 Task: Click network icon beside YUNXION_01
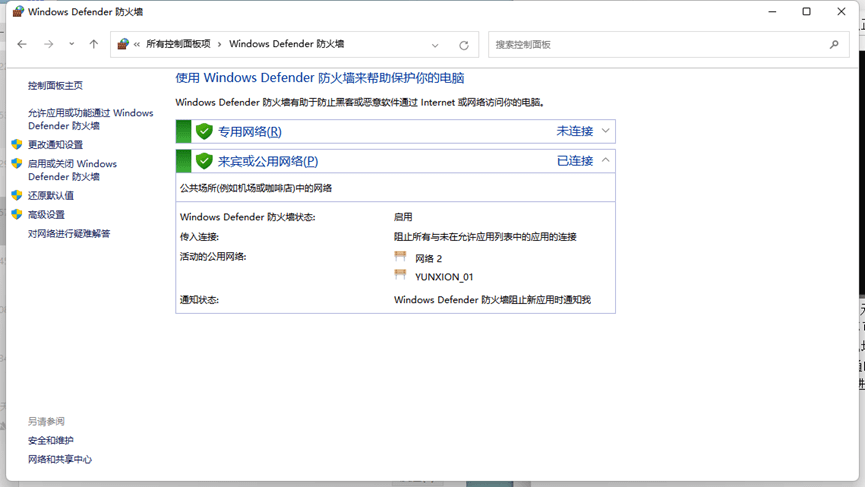[x=401, y=275]
